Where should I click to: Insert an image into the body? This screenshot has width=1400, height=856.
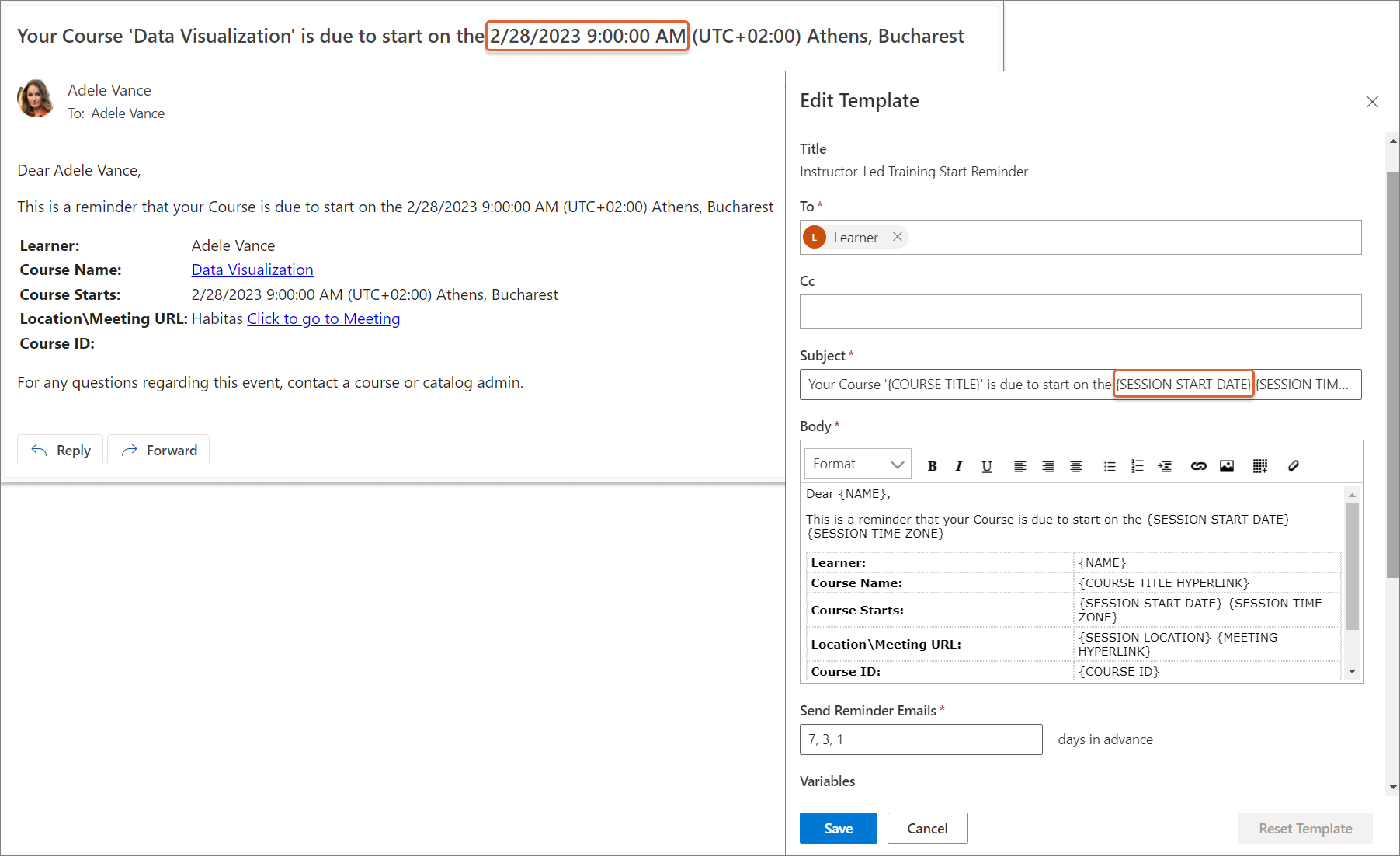[1227, 466]
